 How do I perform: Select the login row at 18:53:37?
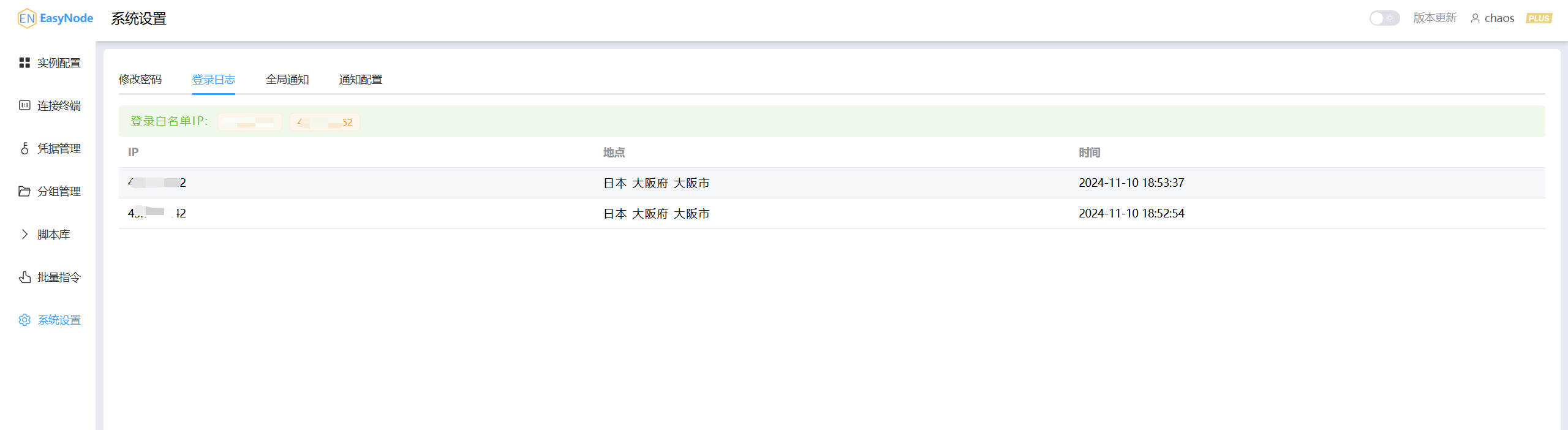tap(832, 183)
